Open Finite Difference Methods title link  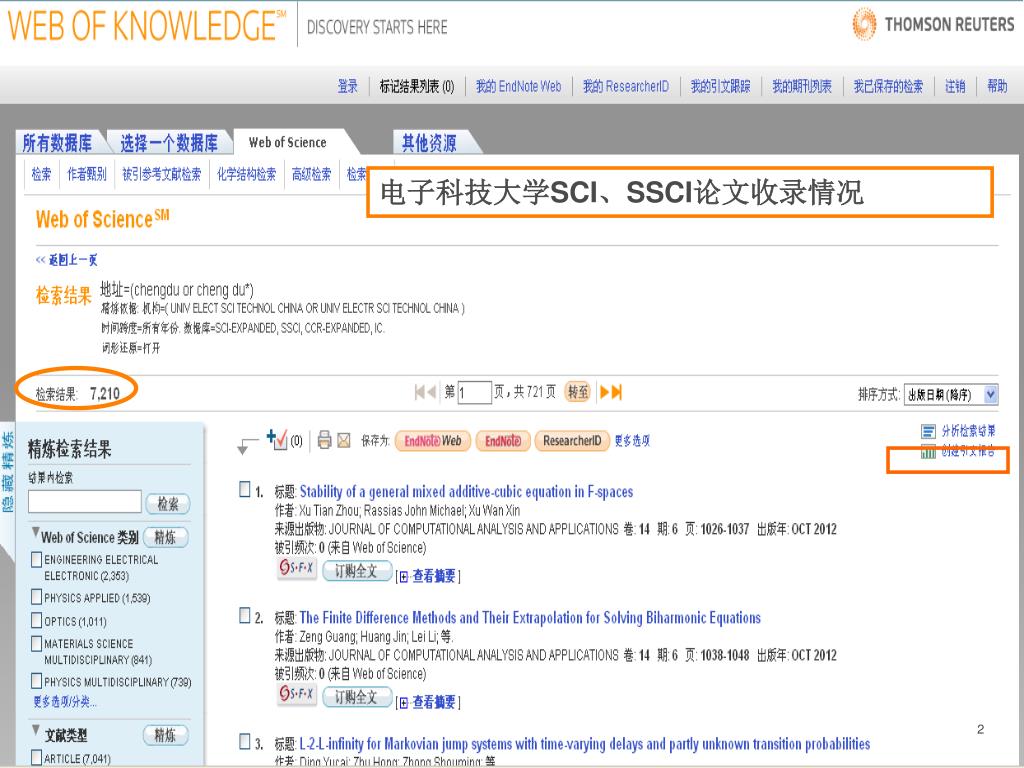(530, 617)
